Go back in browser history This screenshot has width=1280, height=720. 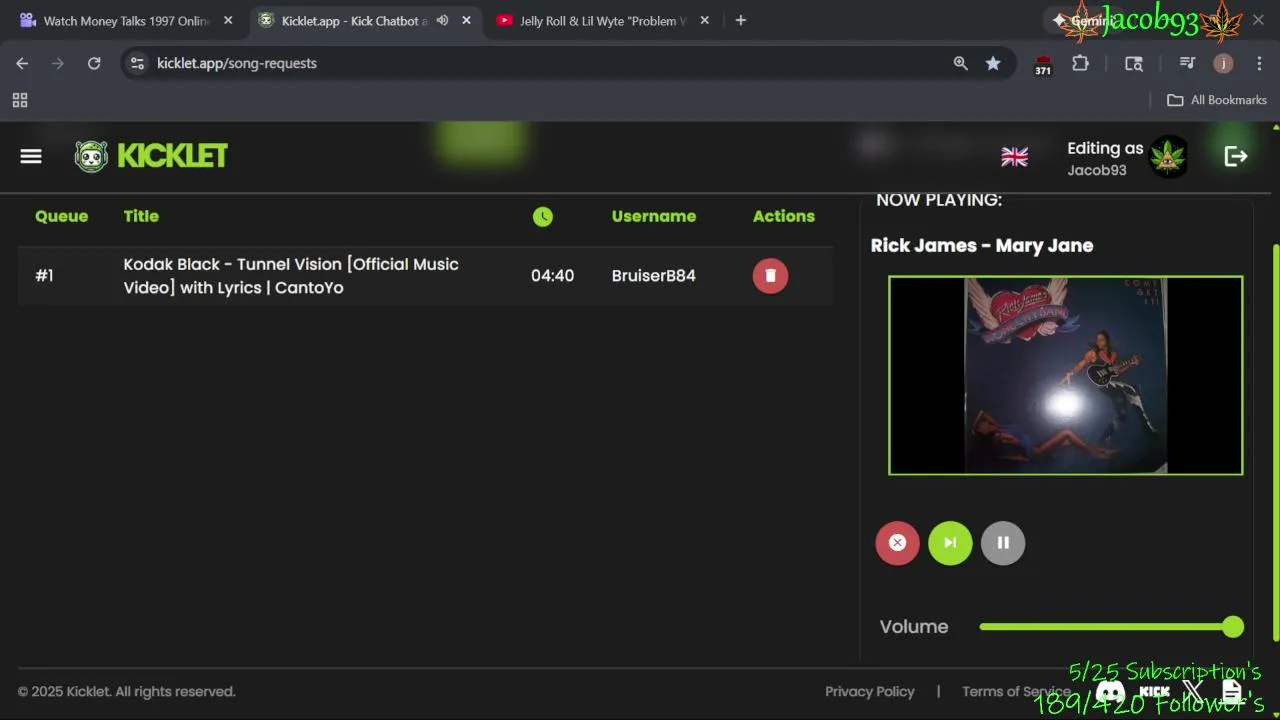(22, 63)
